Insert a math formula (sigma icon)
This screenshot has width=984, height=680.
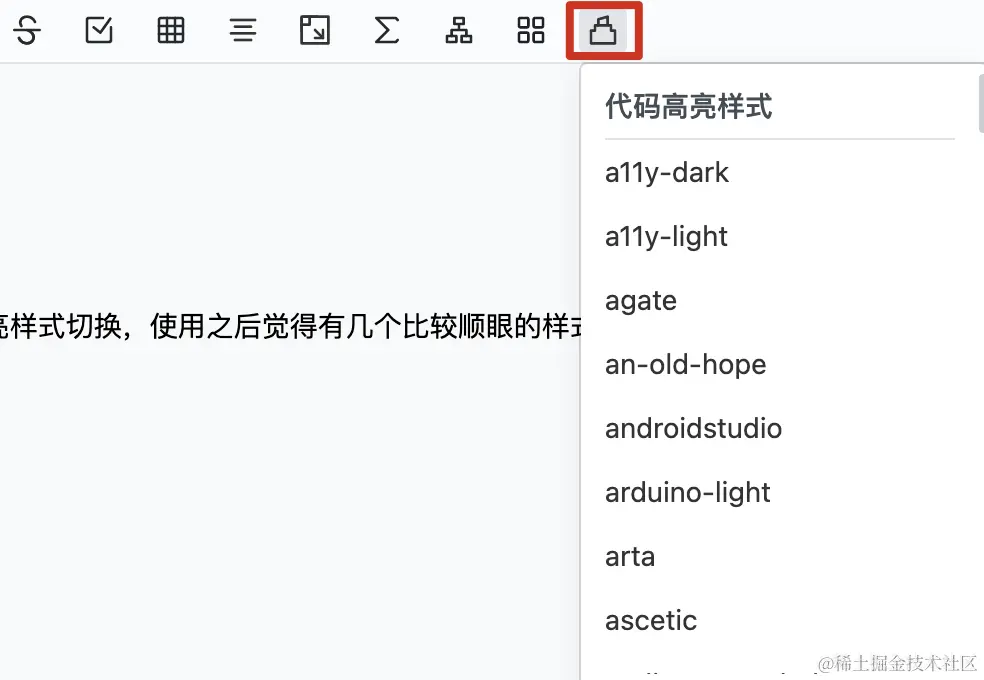[387, 30]
